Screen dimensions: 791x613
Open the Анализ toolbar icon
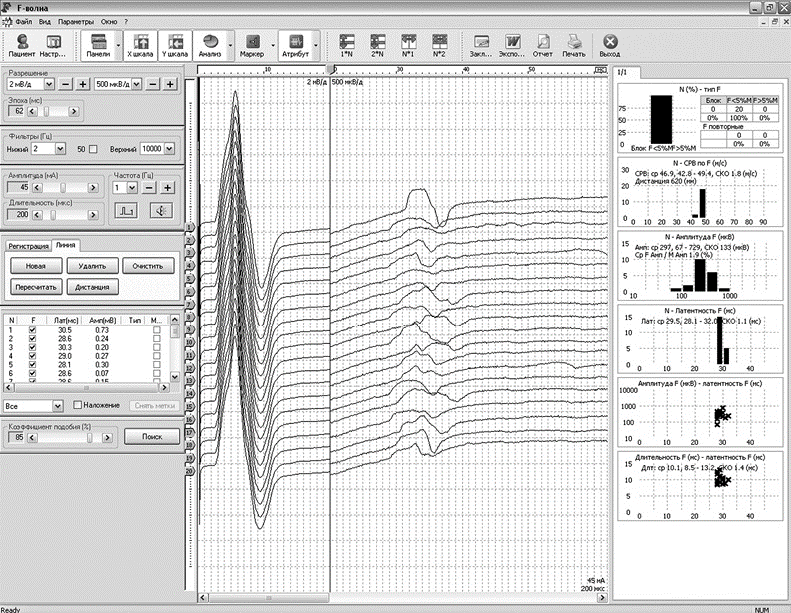210,45
